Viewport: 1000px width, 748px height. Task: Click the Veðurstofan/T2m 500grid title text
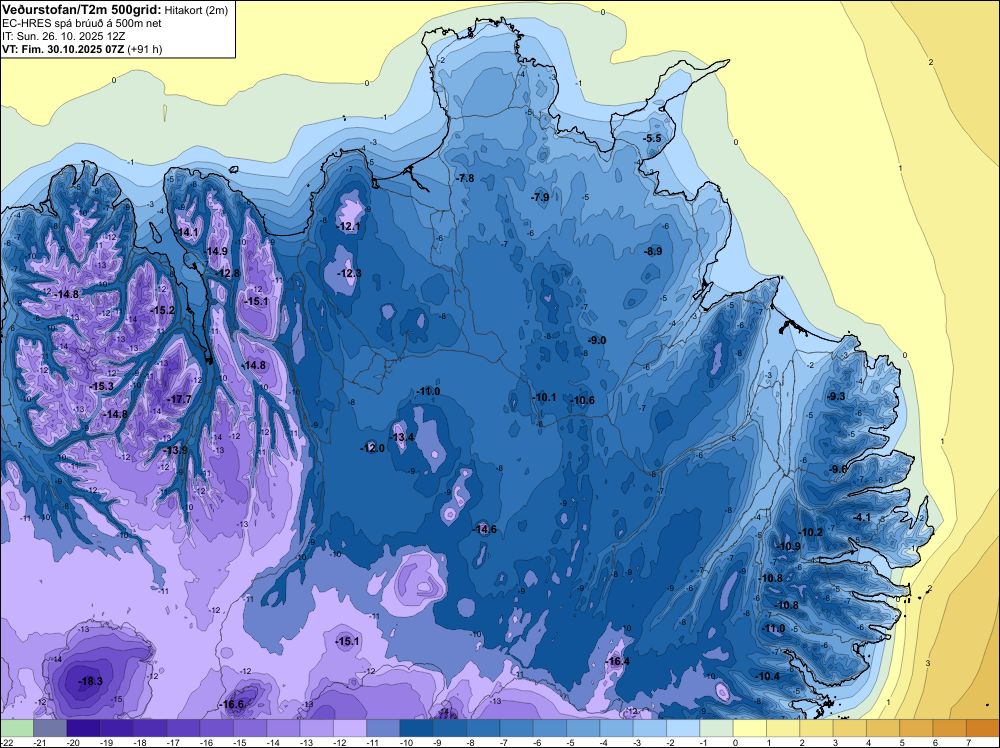82,9
